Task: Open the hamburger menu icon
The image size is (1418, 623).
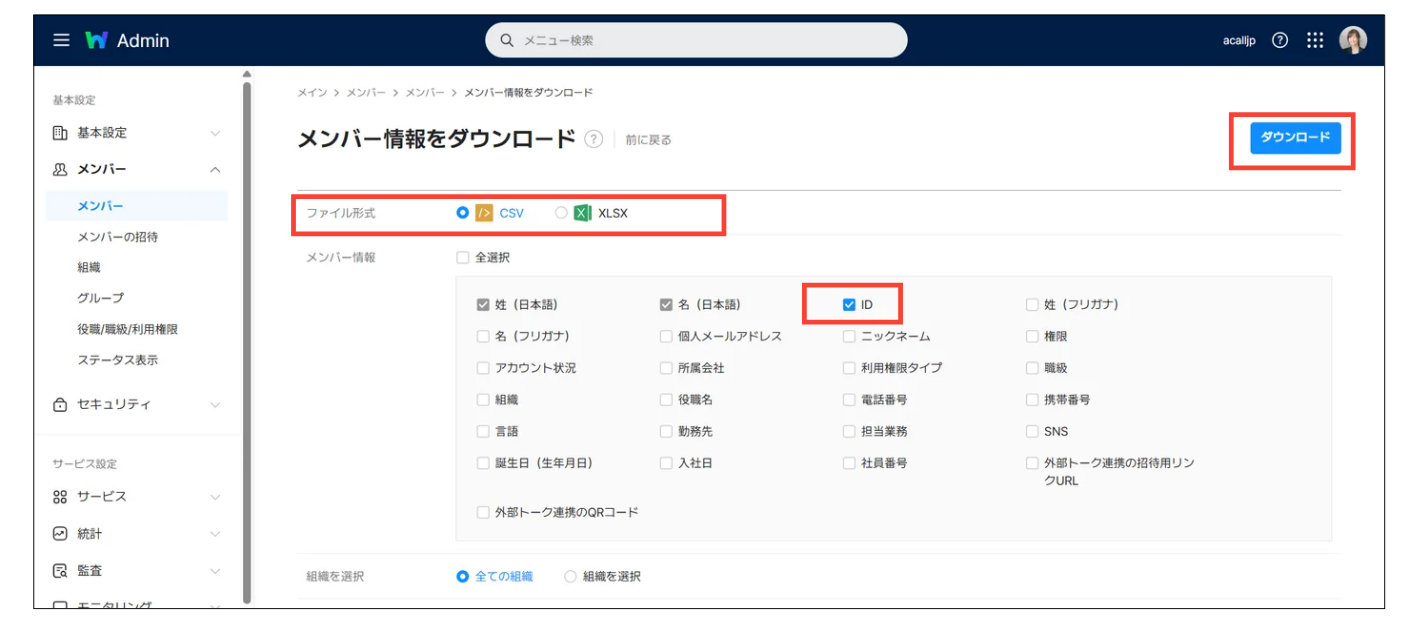Action: 62,40
